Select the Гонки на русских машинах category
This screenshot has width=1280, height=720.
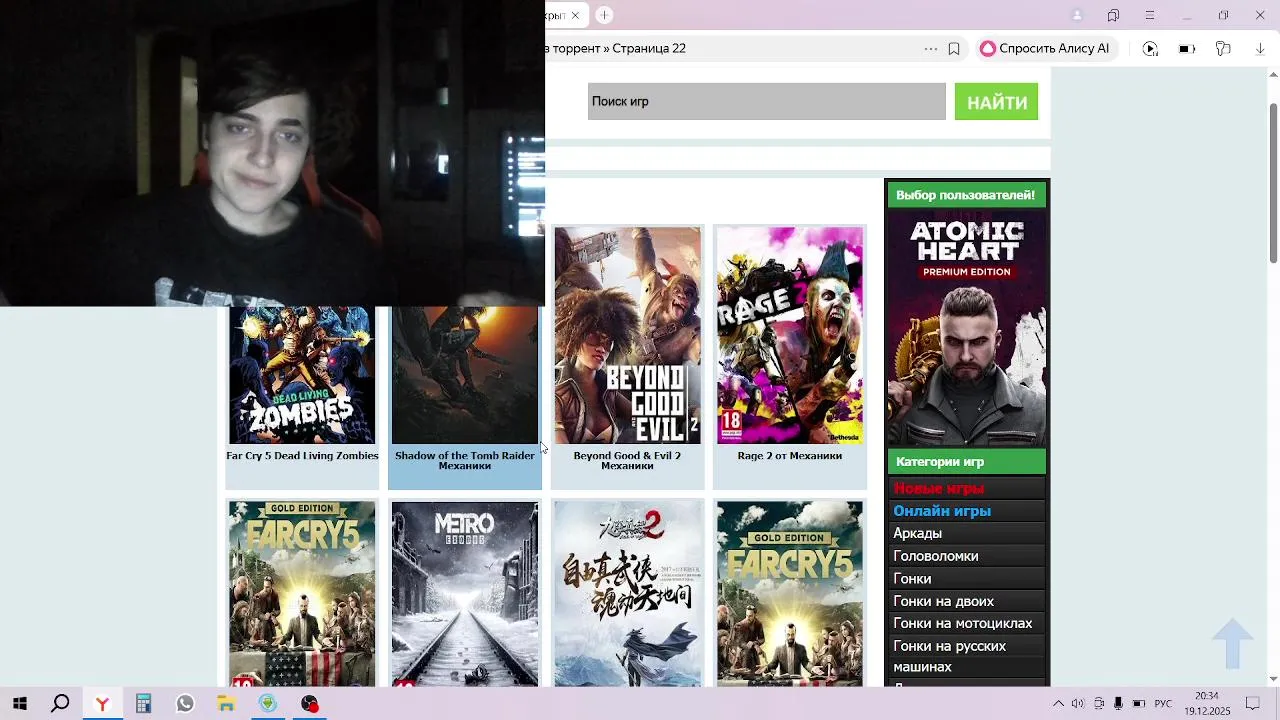pos(950,656)
